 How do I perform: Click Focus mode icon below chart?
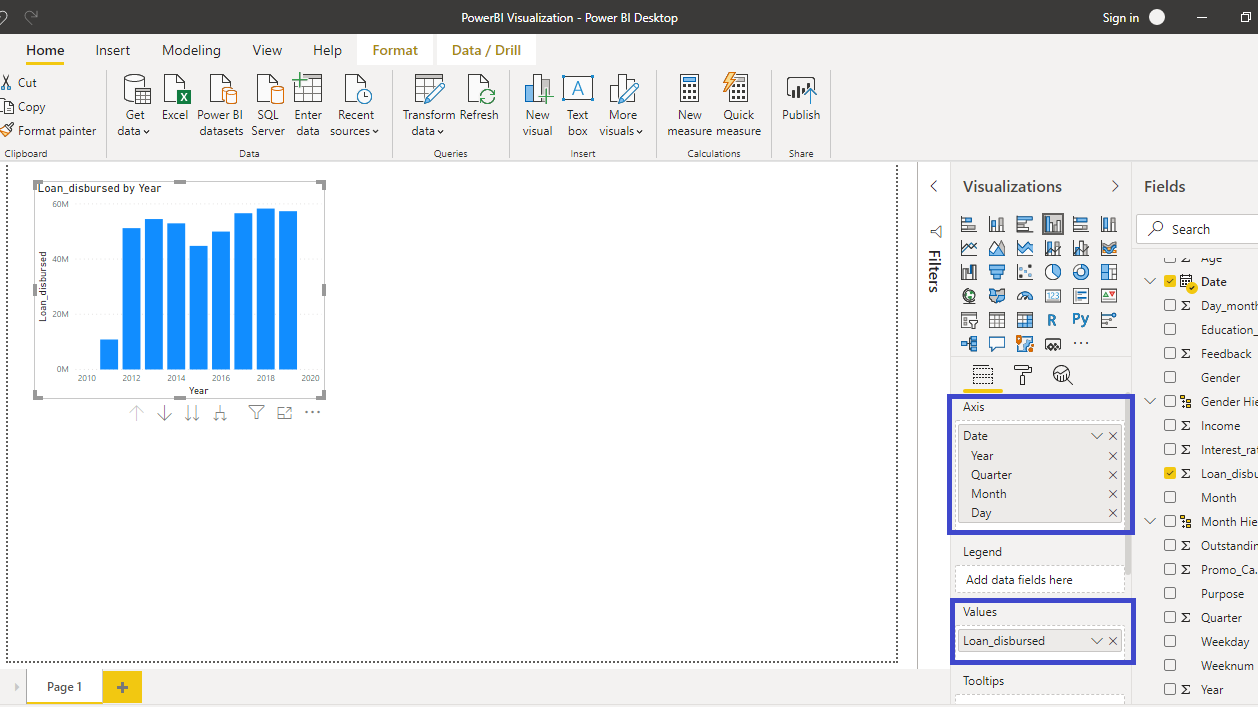[x=284, y=413]
